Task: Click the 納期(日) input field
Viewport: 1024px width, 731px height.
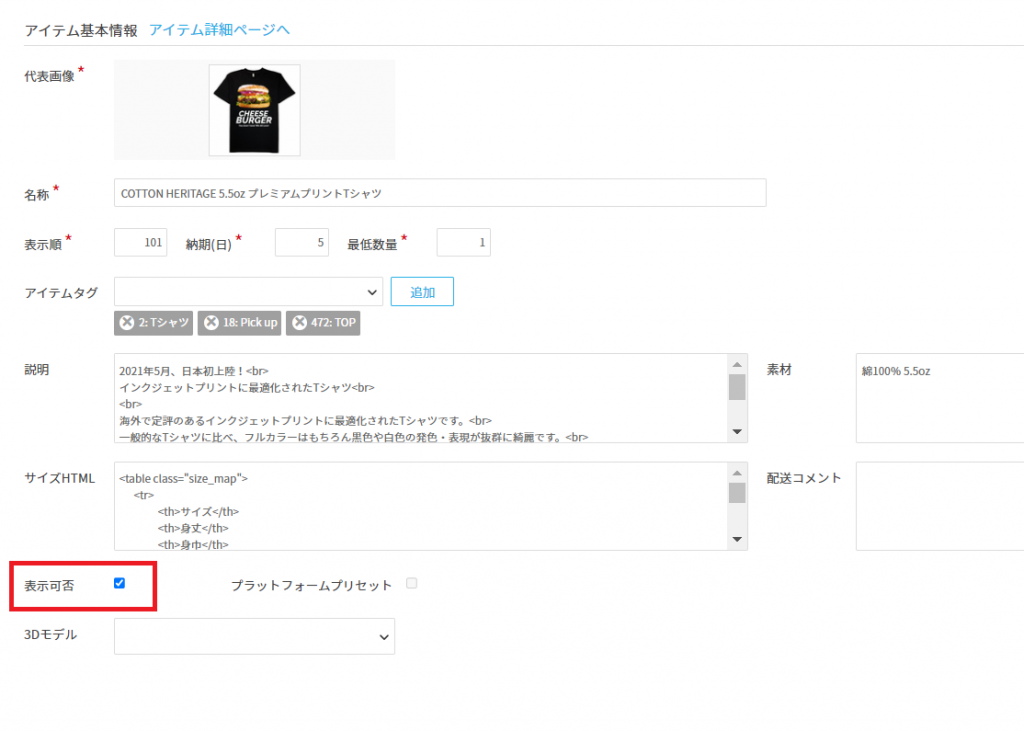Action: coord(302,242)
